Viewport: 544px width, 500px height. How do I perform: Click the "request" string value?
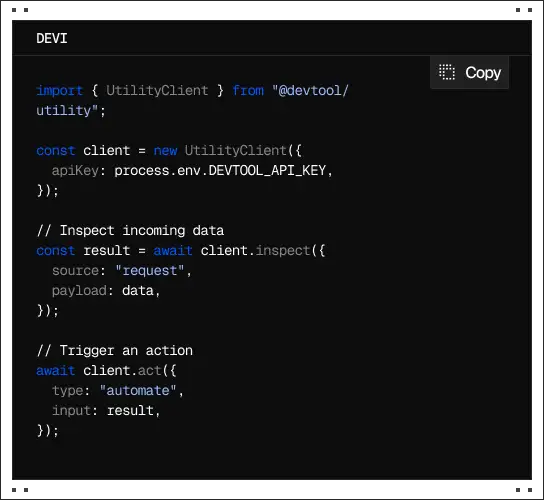tap(150, 271)
